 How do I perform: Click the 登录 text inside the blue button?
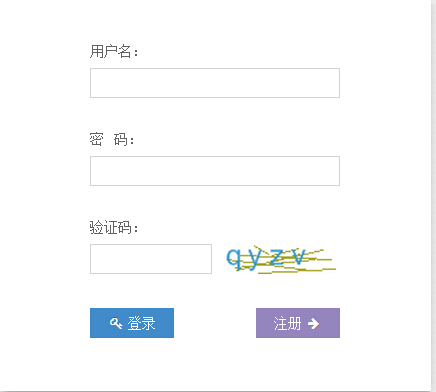coord(141,323)
